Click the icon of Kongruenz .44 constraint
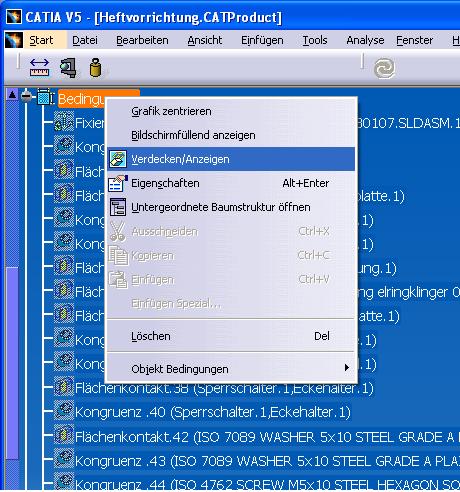This screenshot has width=460, height=492. click(x=63, y=482)
